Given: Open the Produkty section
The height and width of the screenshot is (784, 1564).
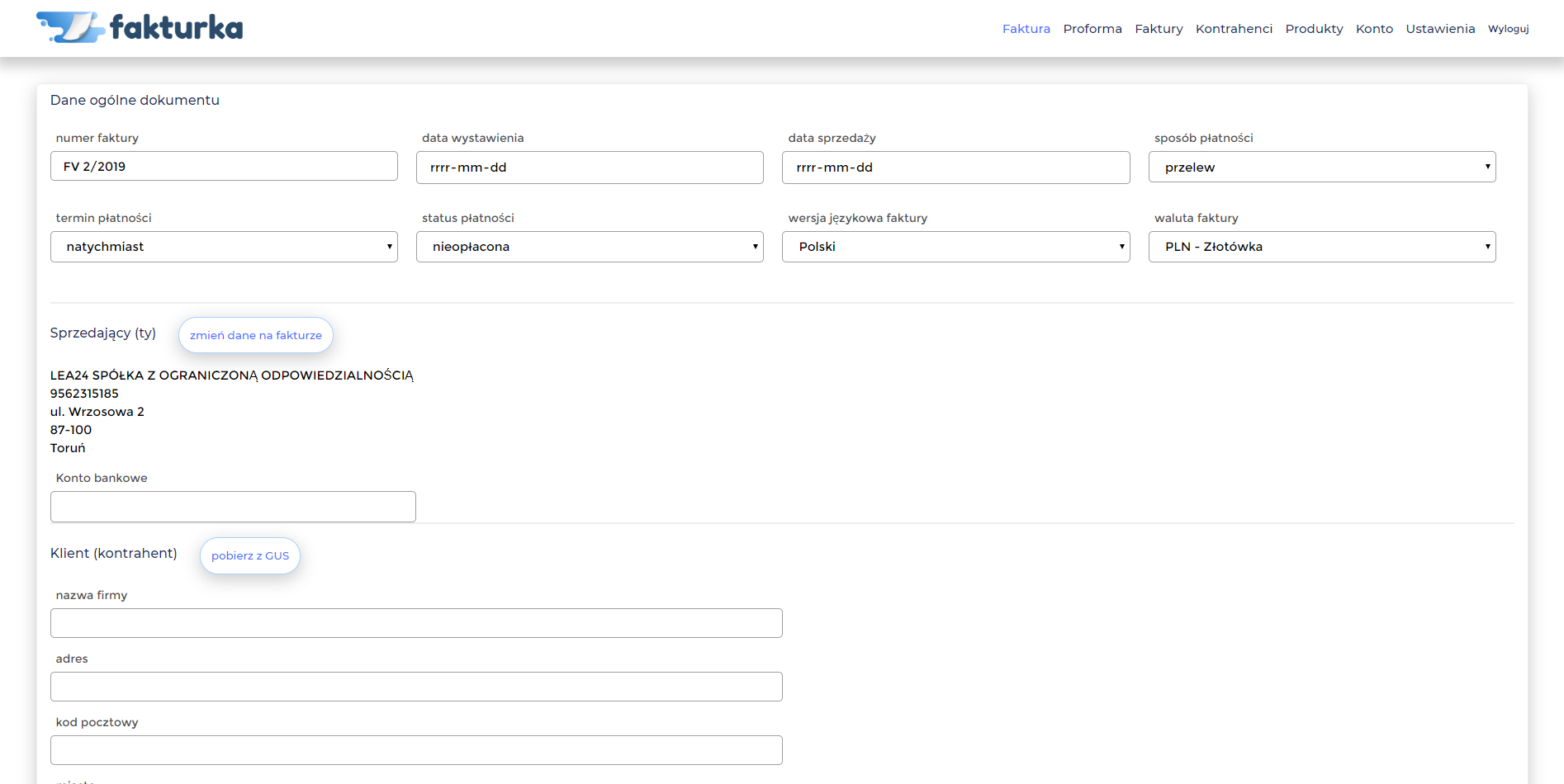Looking at the screenshot, I should pyautogui.click(x=1313, y=29).
